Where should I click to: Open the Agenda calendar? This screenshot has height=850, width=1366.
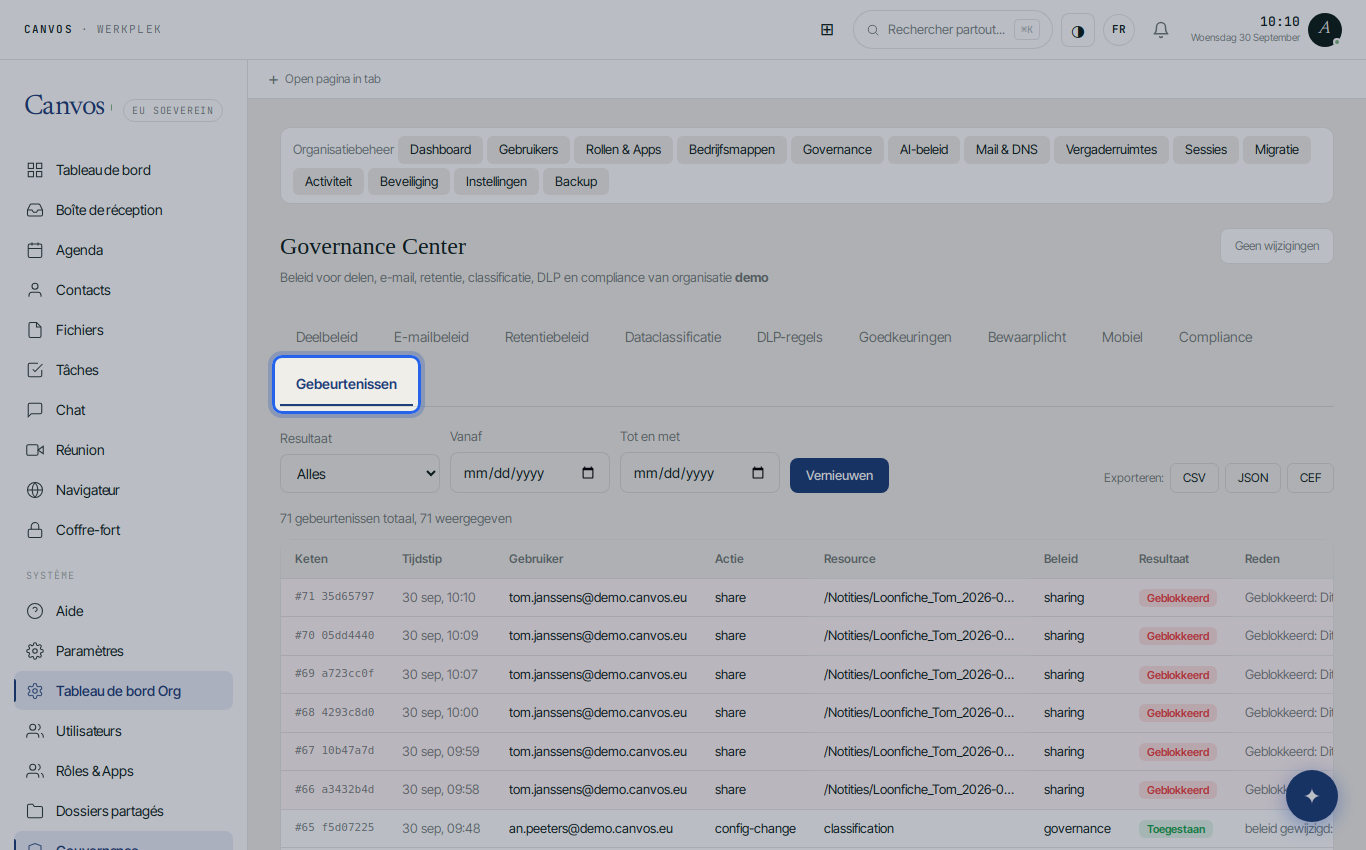click(124, 250)
